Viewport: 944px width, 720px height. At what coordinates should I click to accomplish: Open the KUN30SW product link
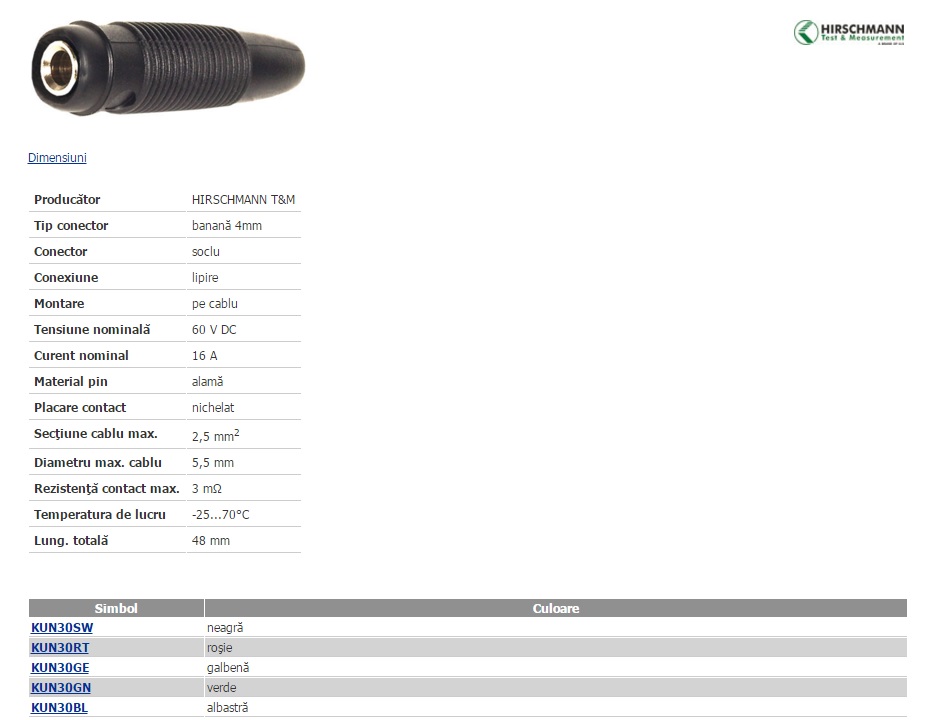click(62, 628)
